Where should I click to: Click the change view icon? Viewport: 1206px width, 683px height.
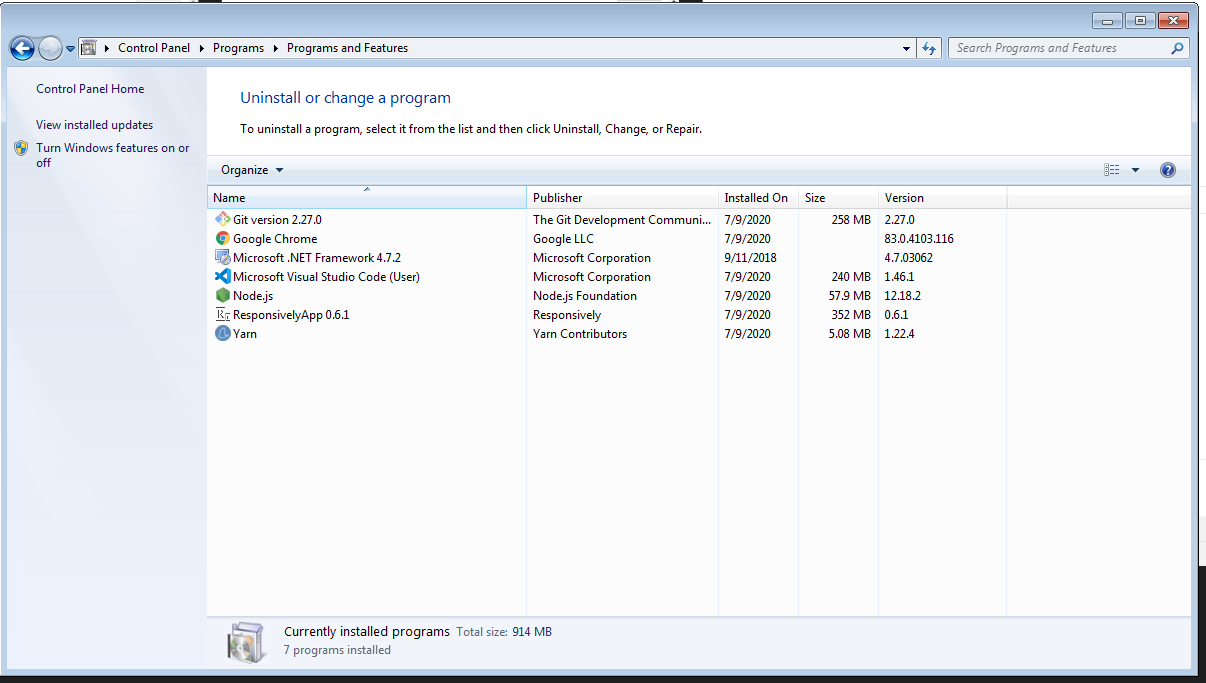(x=1112, y=170)
